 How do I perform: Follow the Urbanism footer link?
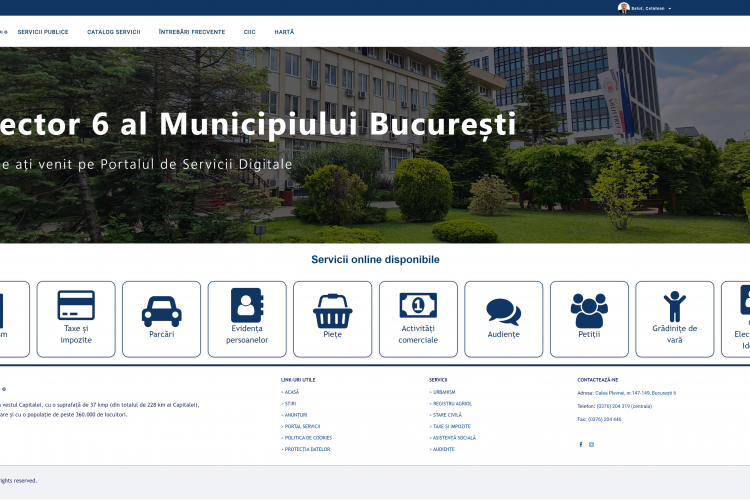(x=442, y=392)
